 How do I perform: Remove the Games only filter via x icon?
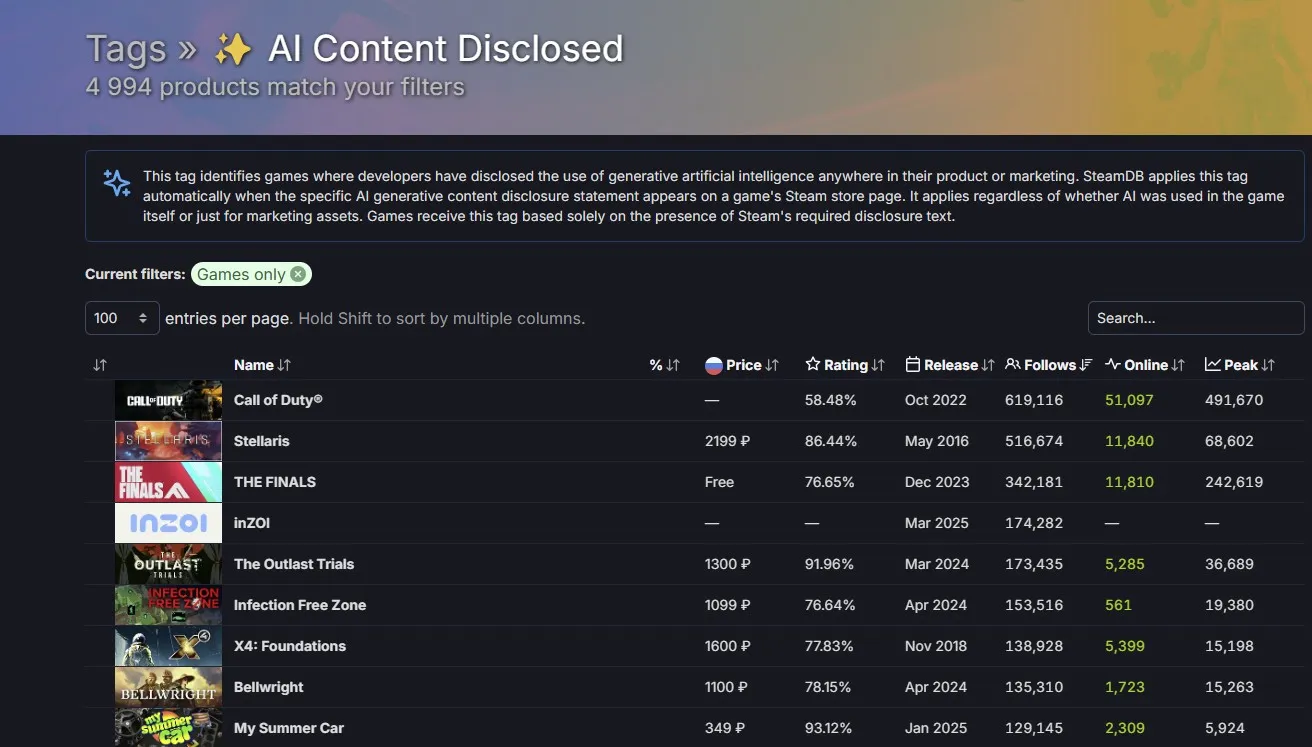(298, 274)
